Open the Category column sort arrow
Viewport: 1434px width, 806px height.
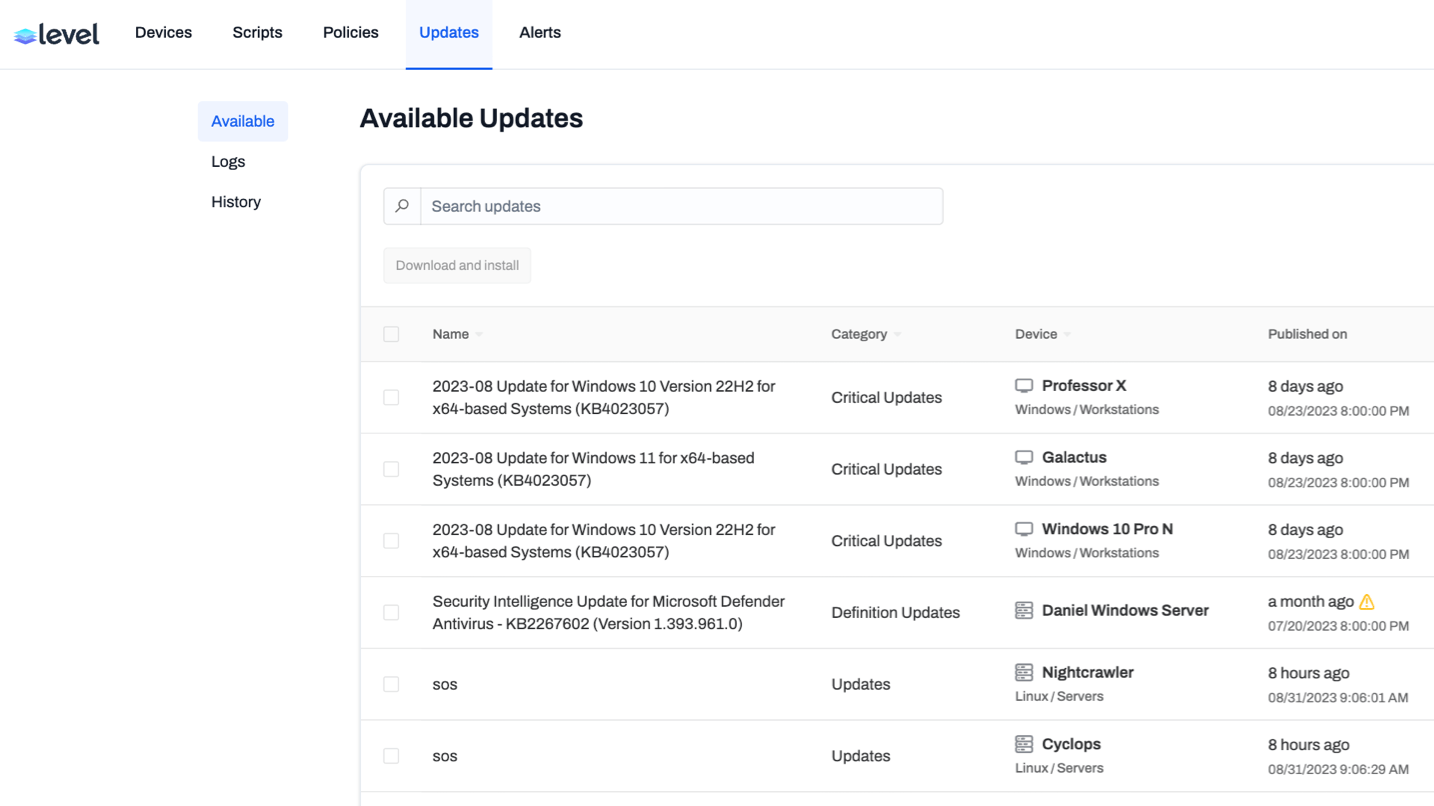pyautogui.click(x=897, y=335)
